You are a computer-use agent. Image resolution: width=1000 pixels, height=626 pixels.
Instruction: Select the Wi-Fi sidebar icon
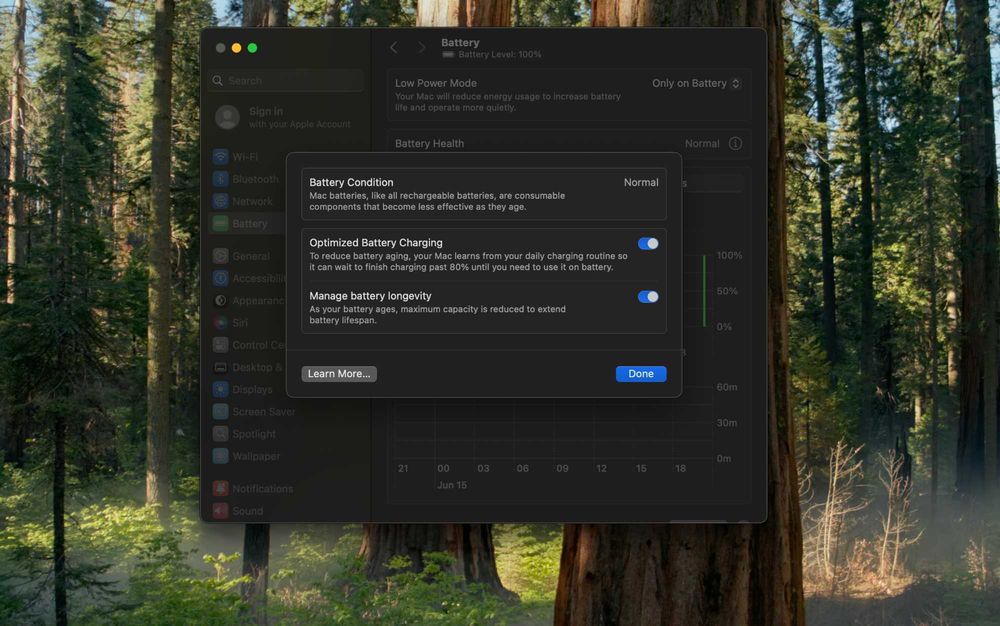221,157
